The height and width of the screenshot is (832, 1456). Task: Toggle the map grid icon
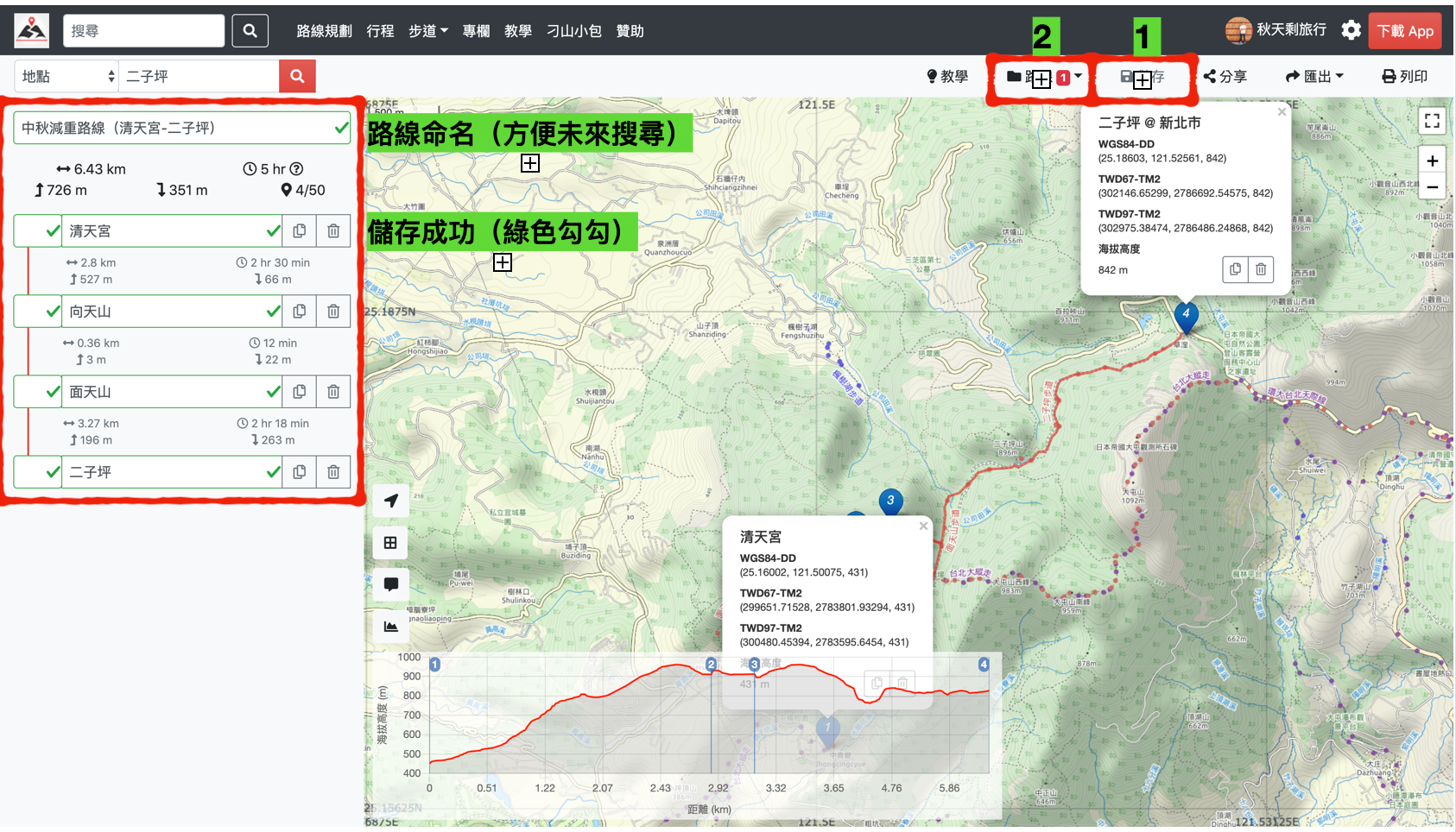tap(391, 542)
